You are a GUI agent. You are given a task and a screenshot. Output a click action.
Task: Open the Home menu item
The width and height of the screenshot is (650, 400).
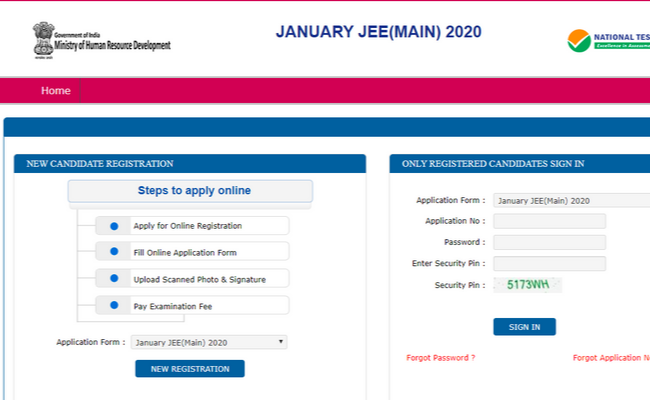click(56, 91)
